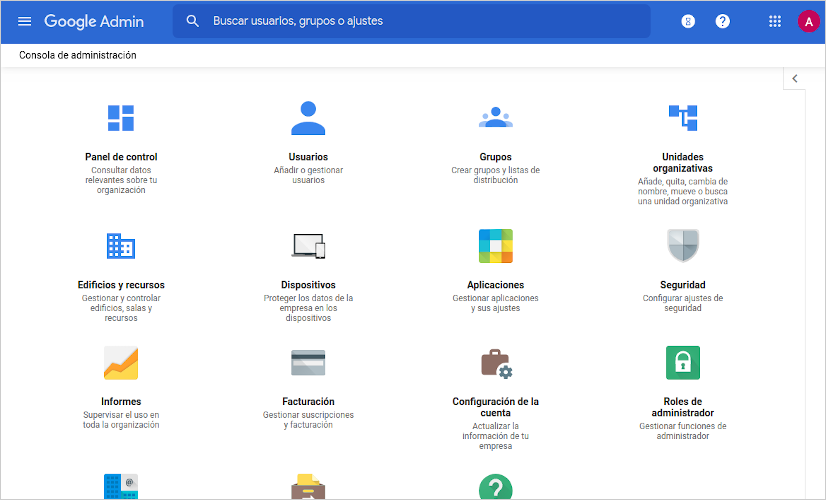Viewport: 826px width, 500px height.
Task: Click the Configuración de la cuenta title
Action: (x=496, y=407)
